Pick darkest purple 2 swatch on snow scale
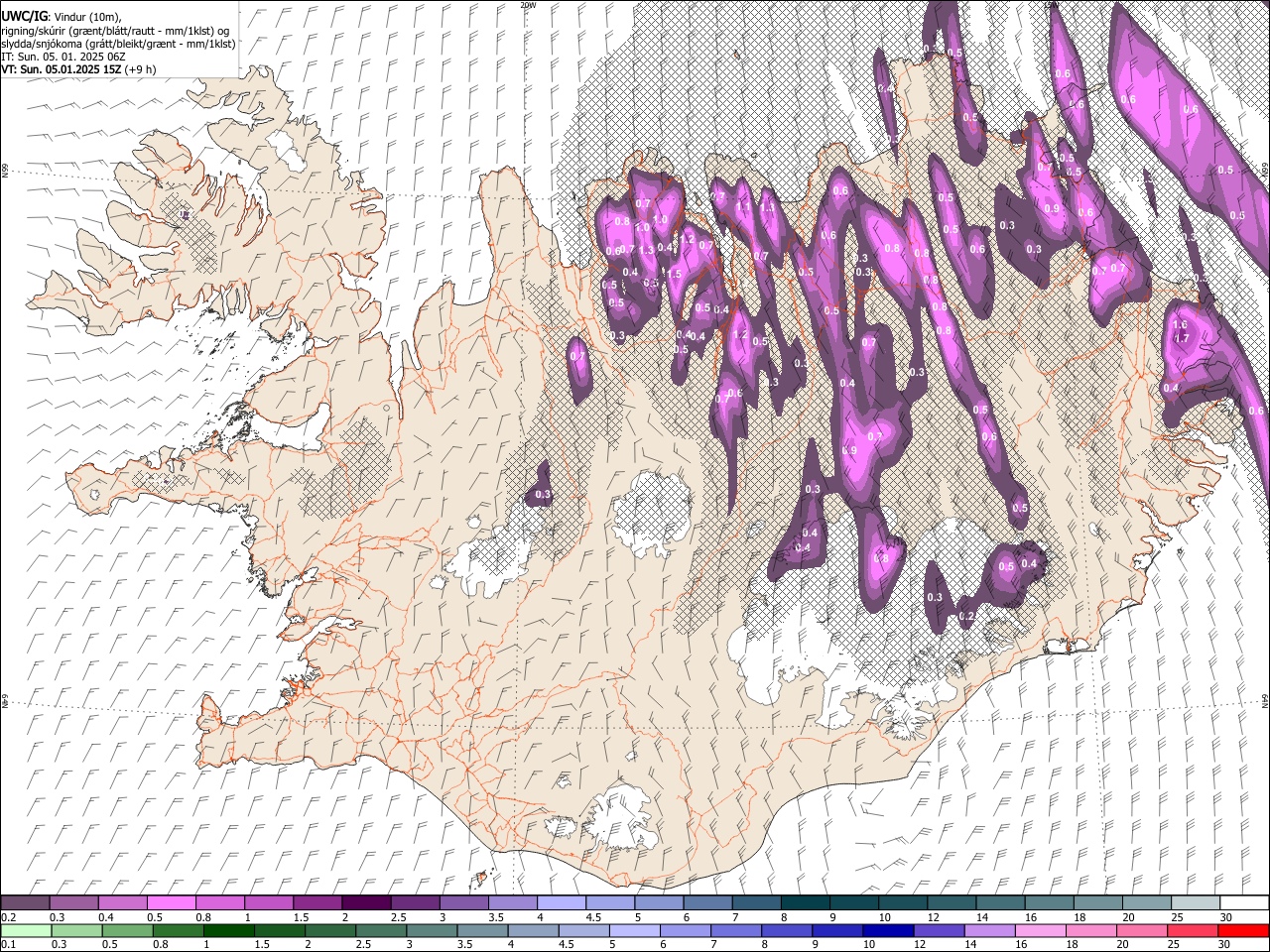Image resolution: width=1270 pixels, height=952 pixels. 366,902
